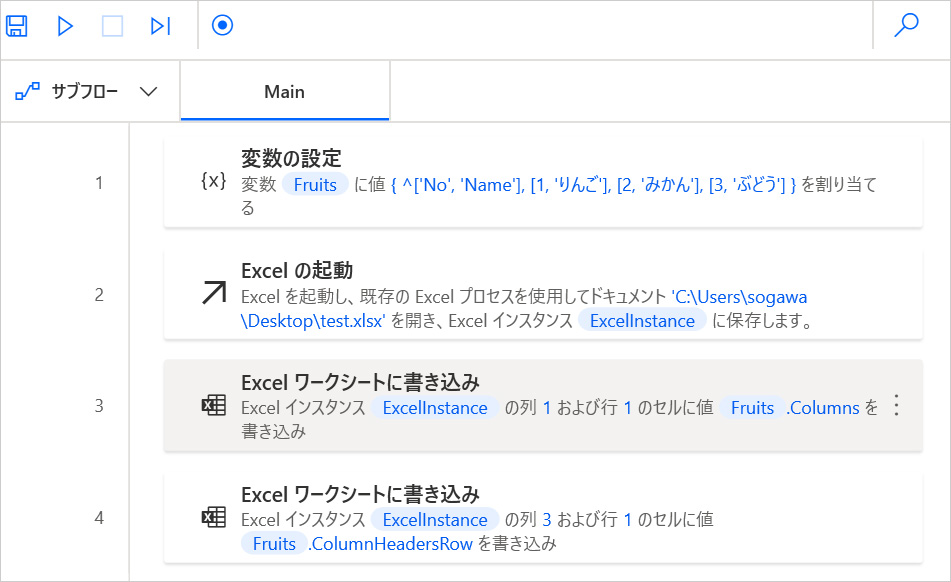
Task: Open search with the magnifier icon
Action: (x=906, y=26)
